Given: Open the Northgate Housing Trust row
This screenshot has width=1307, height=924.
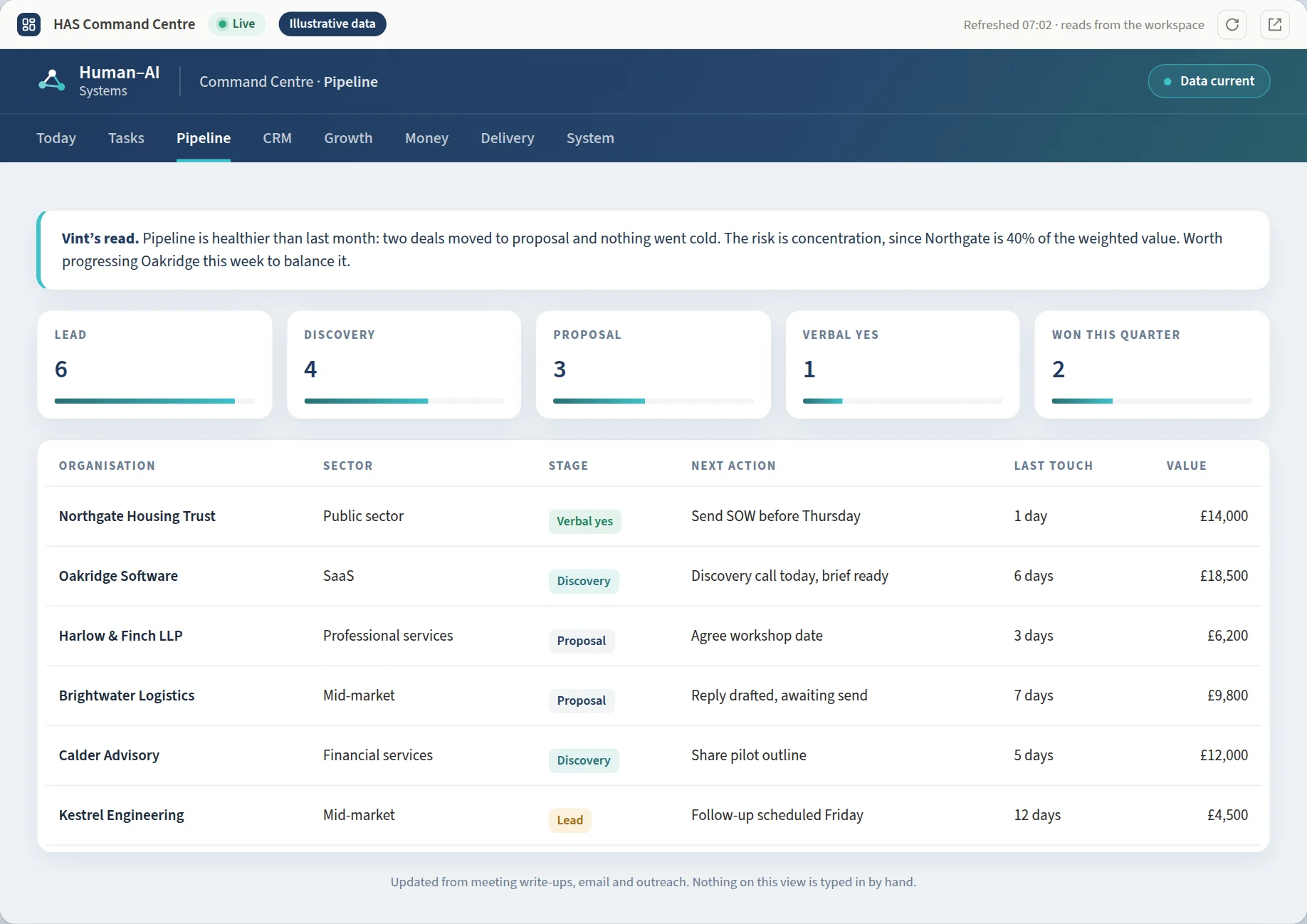Looking at the screenshot, I should 653,516.
